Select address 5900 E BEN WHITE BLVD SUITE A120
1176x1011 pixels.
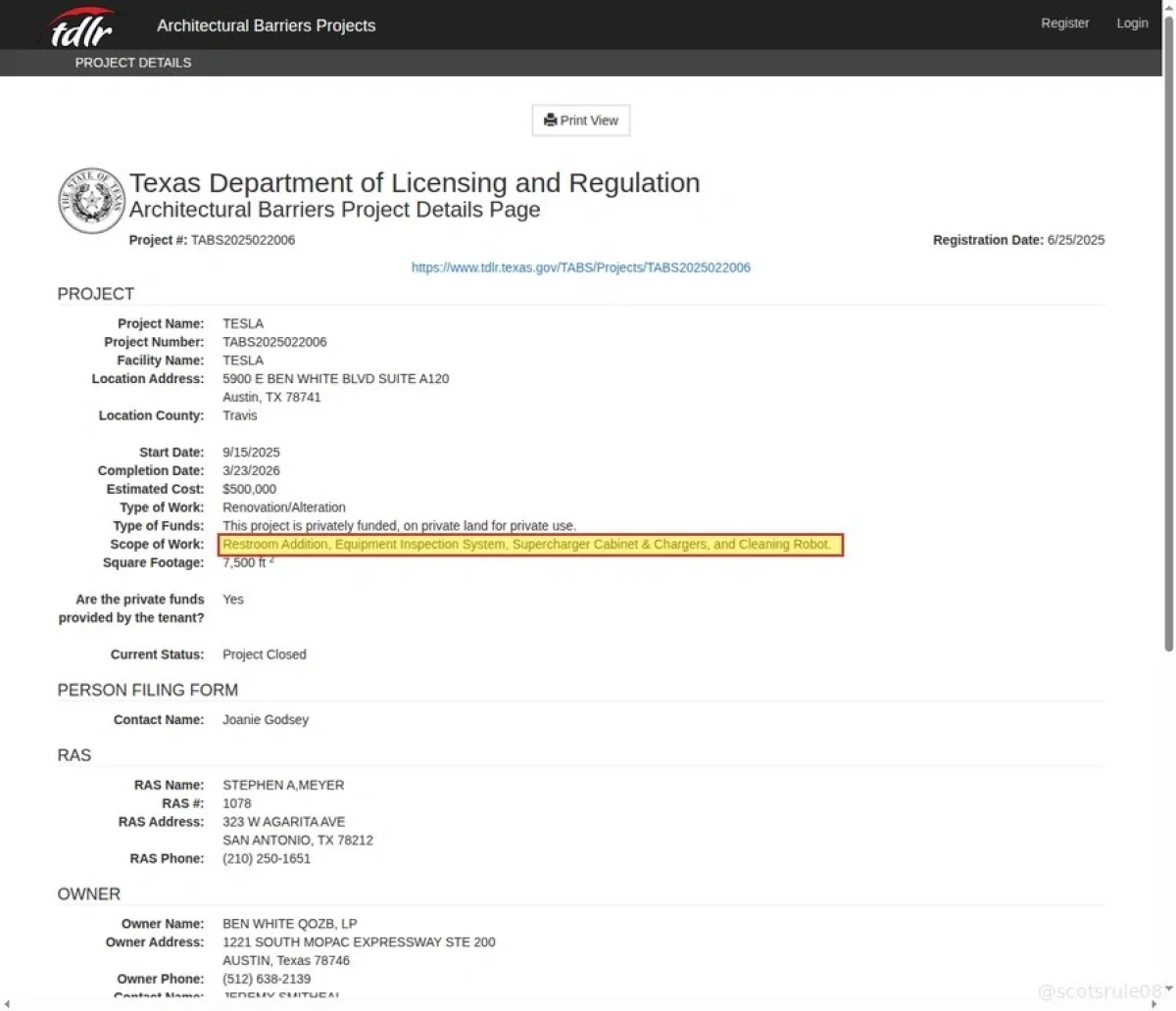(336, 378)
